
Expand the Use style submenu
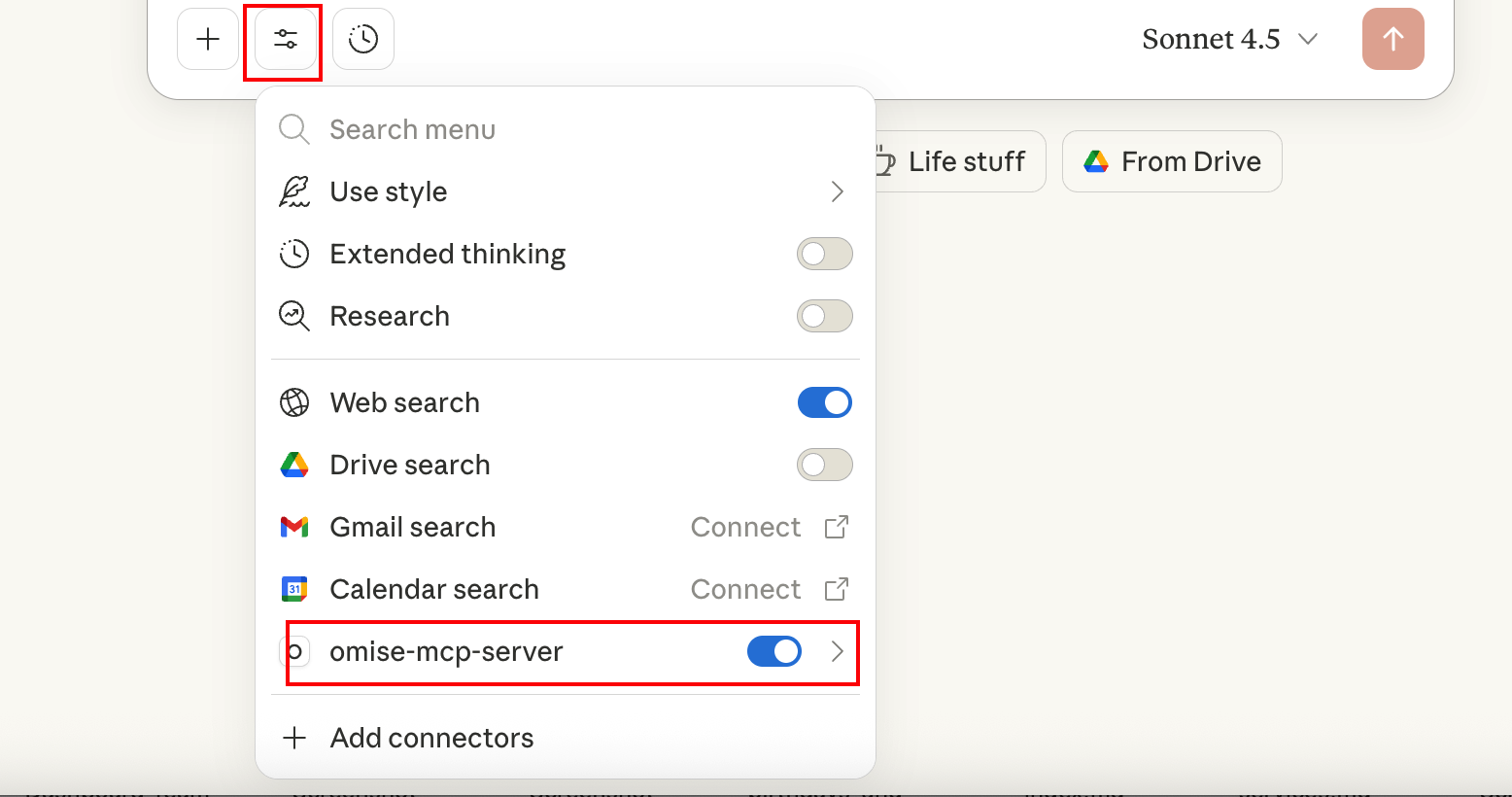point(837,192)
